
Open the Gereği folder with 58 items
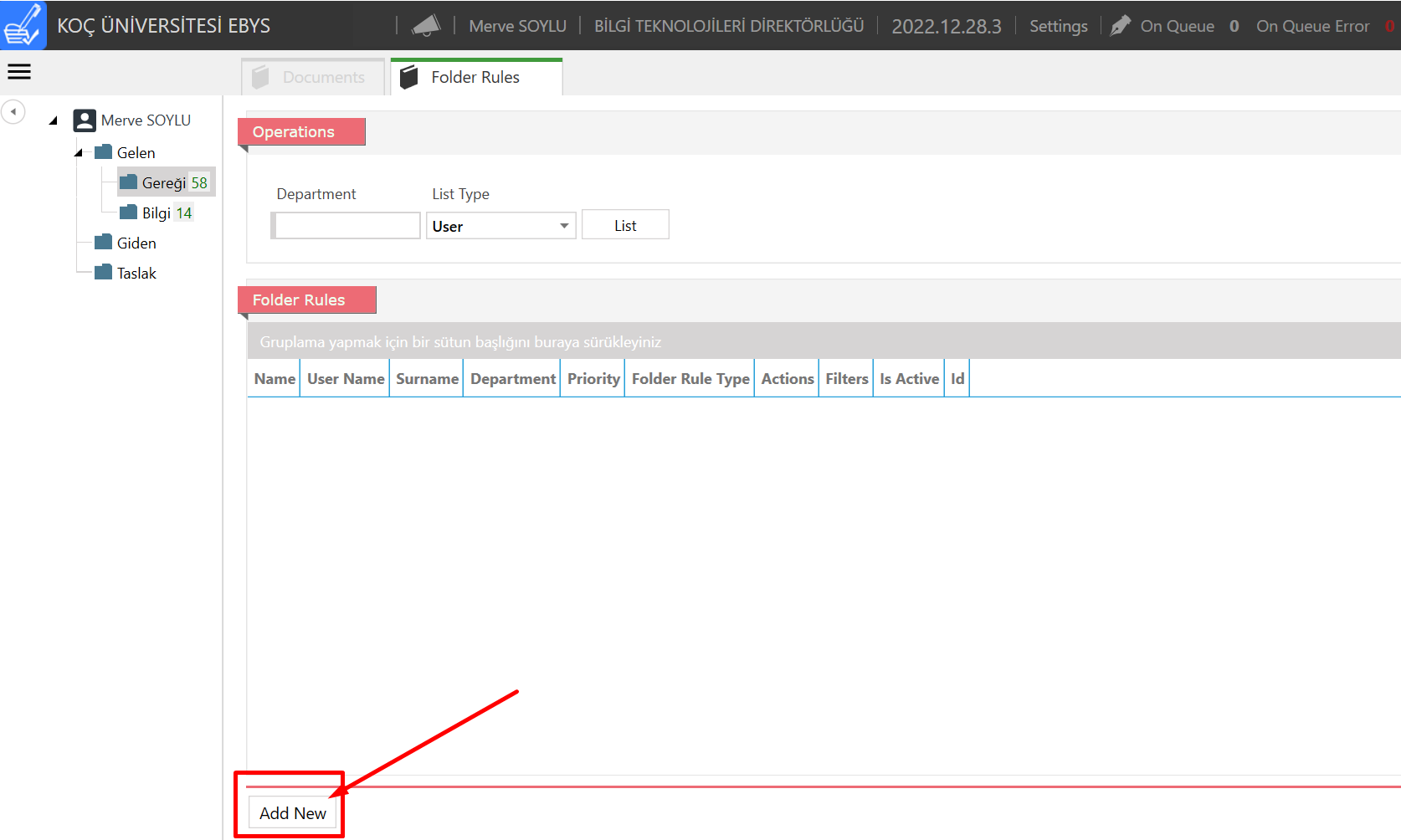164,182
